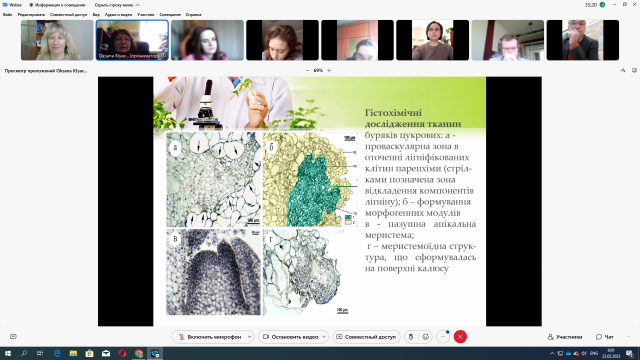Open volume control in system tray
Image resolution: width=640 pixels, height=360 pixels.
584,353
